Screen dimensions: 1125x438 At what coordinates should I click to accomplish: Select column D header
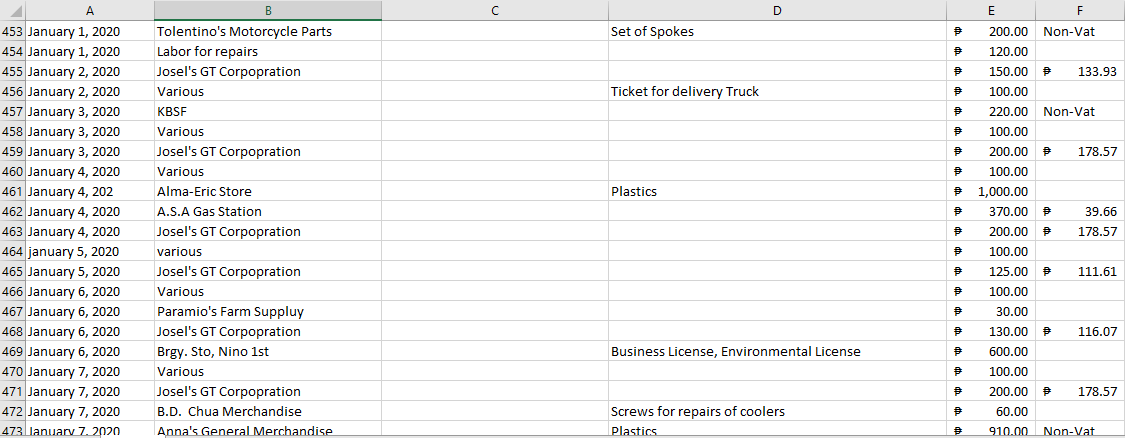click(x=777, y=11)
